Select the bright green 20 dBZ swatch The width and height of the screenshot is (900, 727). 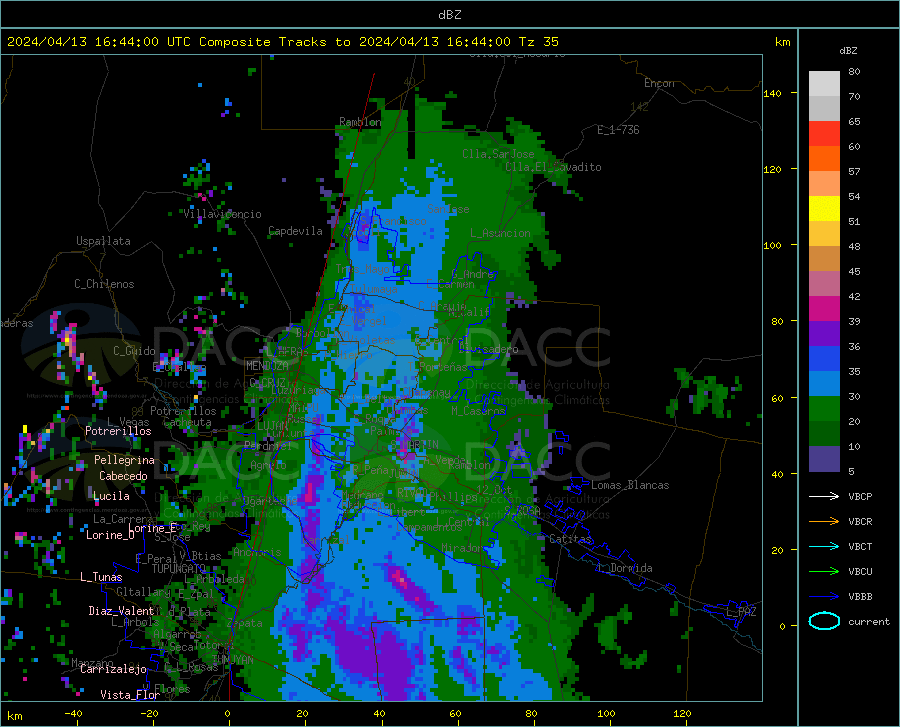click(824, 409)
